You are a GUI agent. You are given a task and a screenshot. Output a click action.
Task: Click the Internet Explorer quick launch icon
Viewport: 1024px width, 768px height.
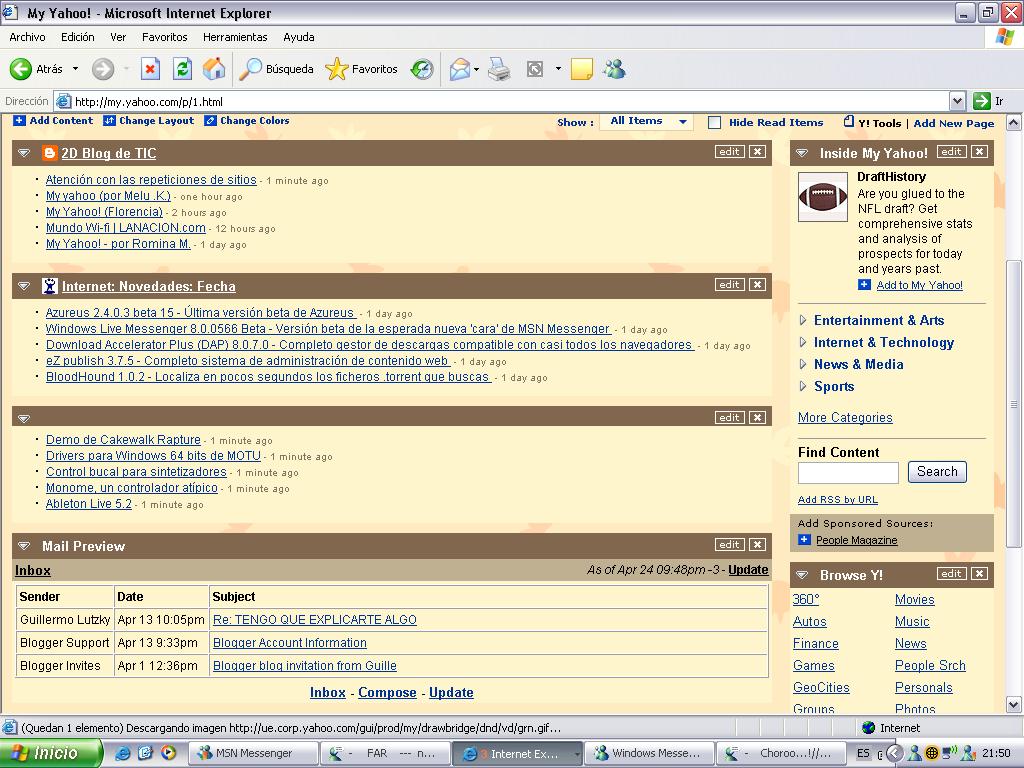click(x=121, y=753)
